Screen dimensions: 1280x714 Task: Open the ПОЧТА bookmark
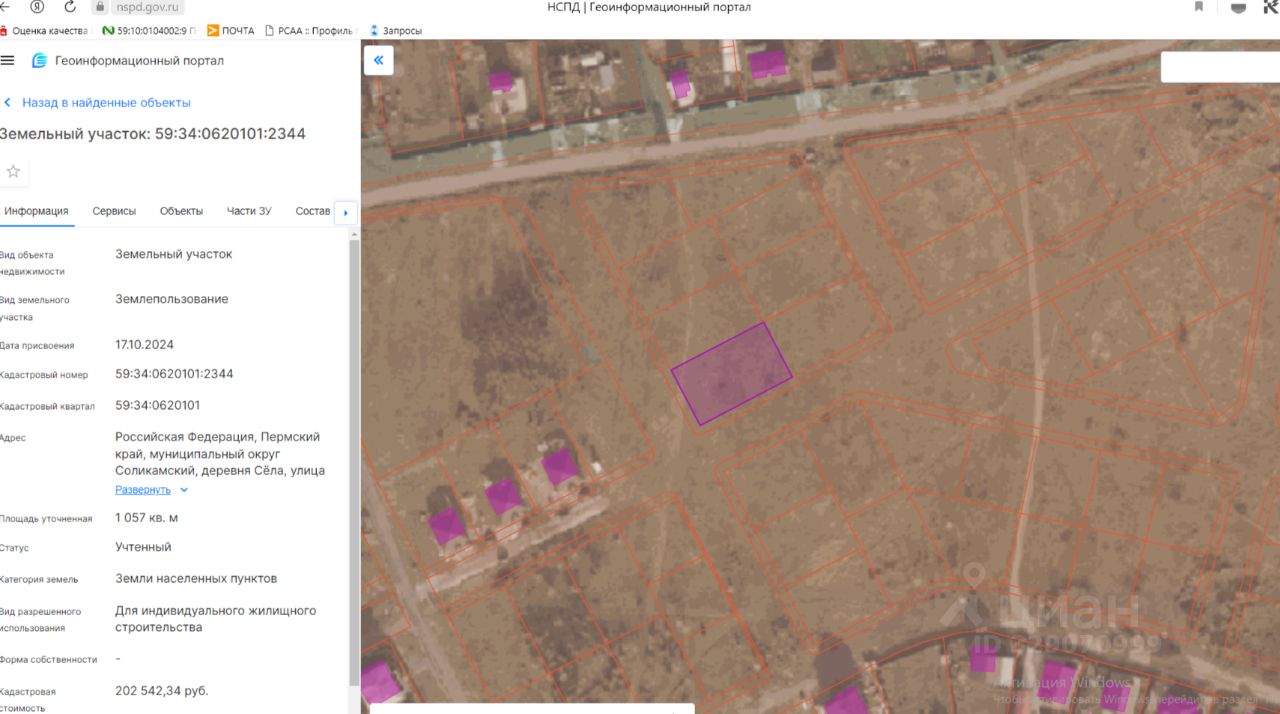tap(230, 31)
